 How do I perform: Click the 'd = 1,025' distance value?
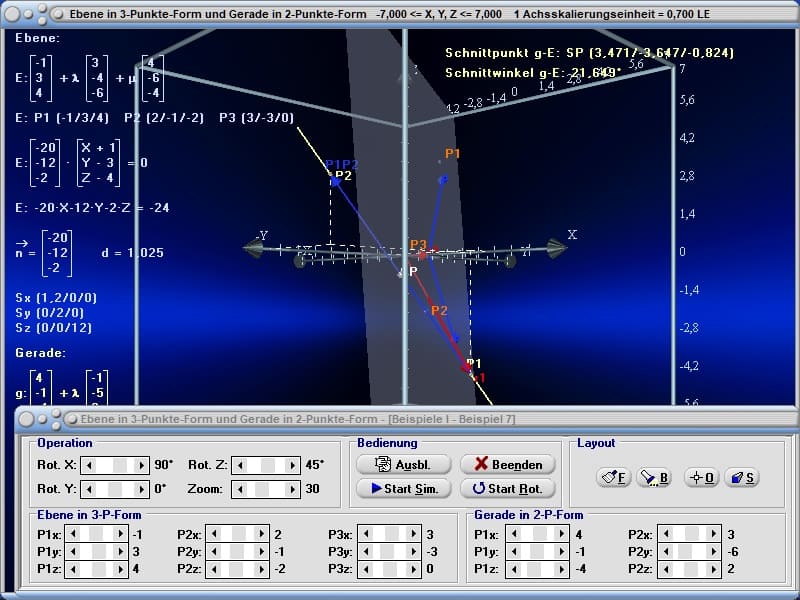[133, 253]
